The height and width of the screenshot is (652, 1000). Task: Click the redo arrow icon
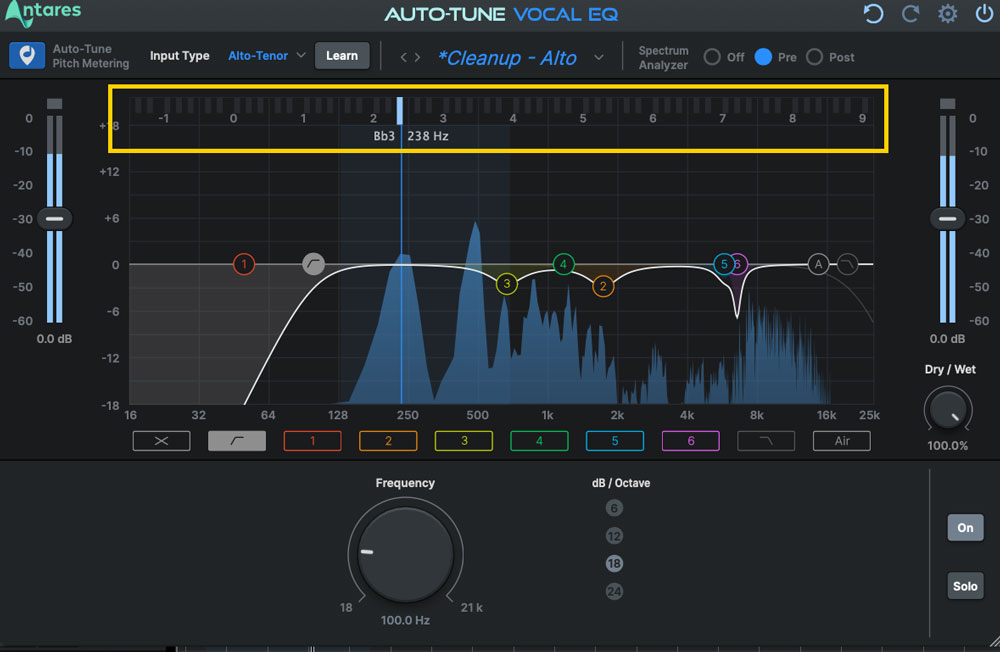point(910,13)
